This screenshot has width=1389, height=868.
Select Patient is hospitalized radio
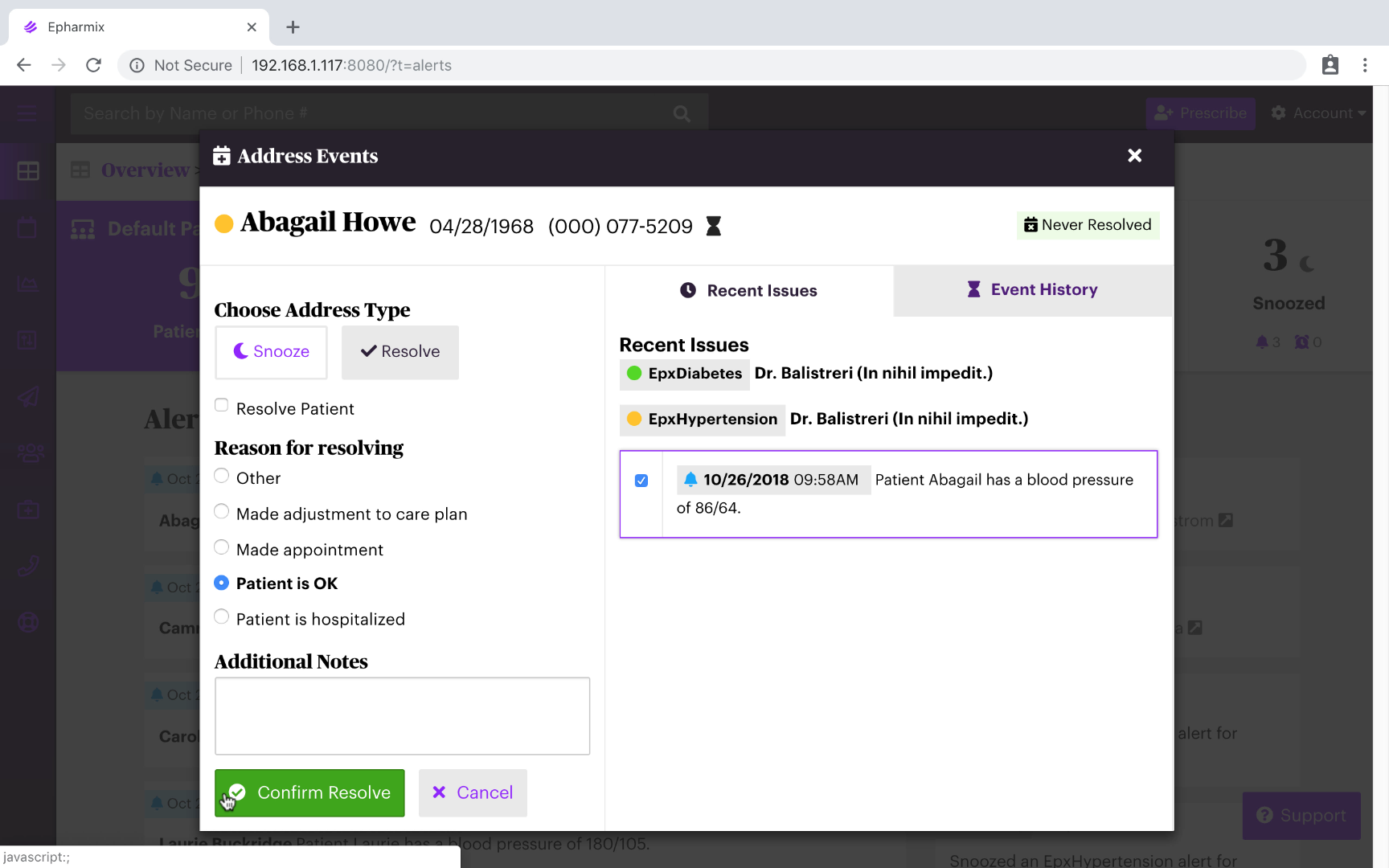pyautogui.click(x=222, y=617)
